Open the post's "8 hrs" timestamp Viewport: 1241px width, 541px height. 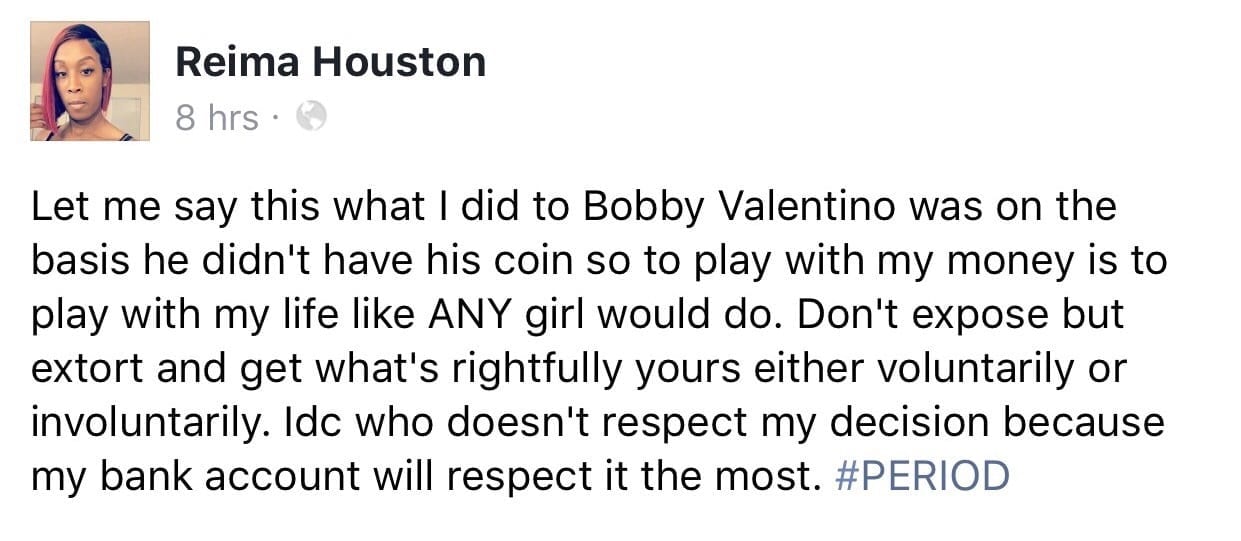tap(217, 119)
